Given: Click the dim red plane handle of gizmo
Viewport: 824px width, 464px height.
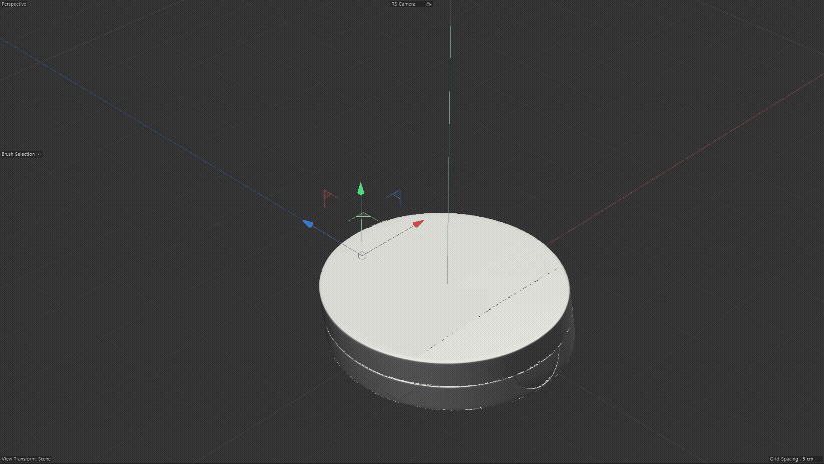Looking at the screenshot, I should (329, 198).
